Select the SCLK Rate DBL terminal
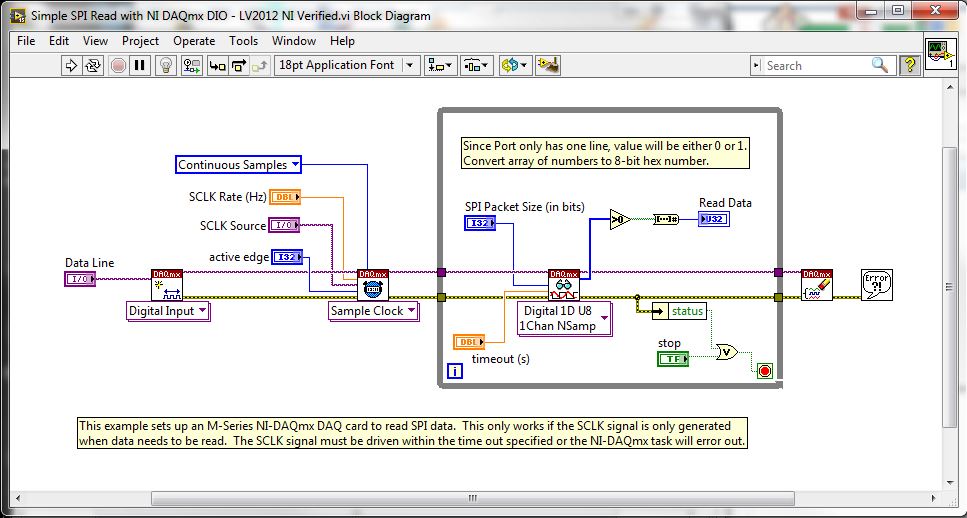 pyautogui.click(x=285, y=197)
